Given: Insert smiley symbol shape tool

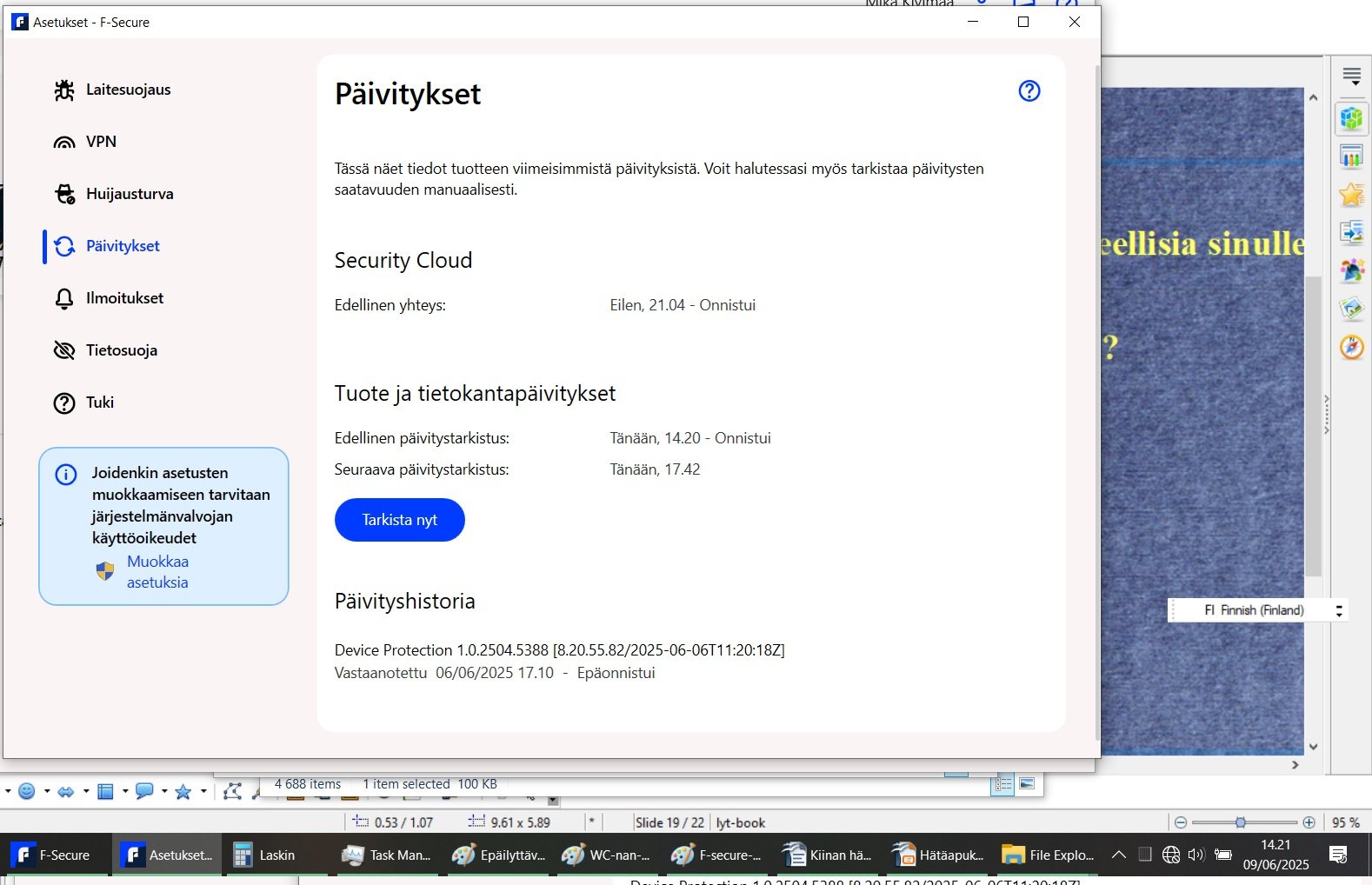Looking at the screenshot, I should (x=27, y=791).
